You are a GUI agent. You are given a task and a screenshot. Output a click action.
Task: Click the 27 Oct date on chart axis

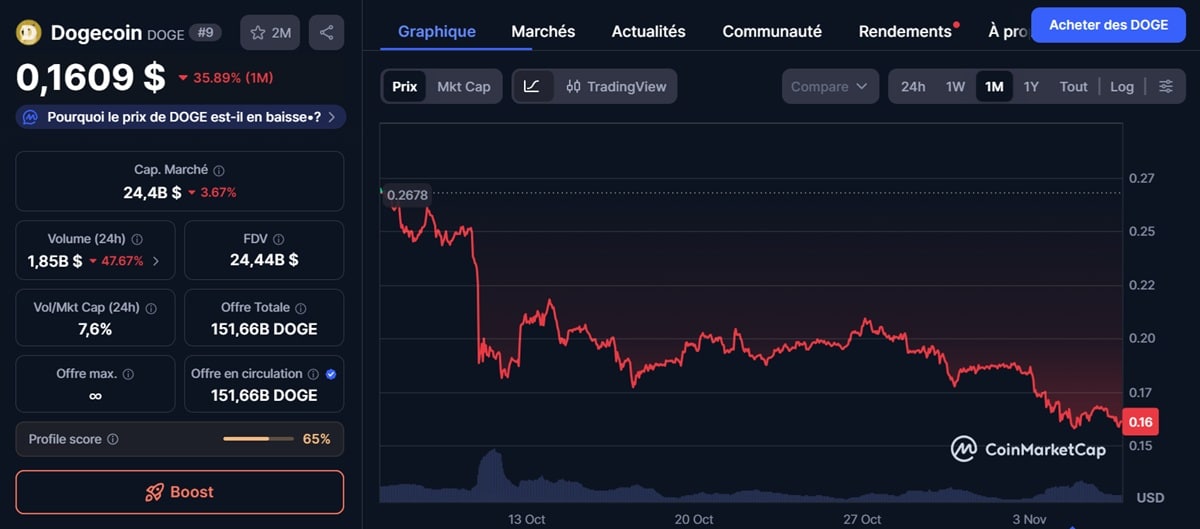point(862,519)
